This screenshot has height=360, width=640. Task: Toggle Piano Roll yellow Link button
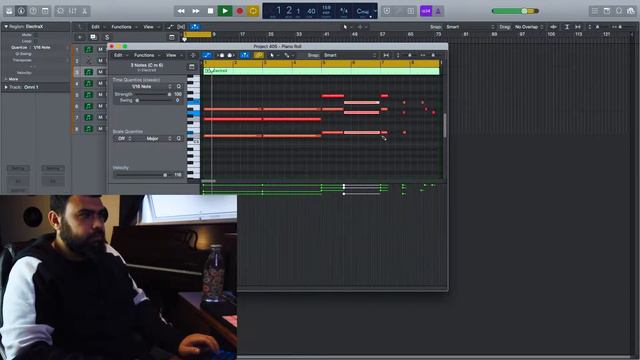pyautogui.click(x=258, y=55)
